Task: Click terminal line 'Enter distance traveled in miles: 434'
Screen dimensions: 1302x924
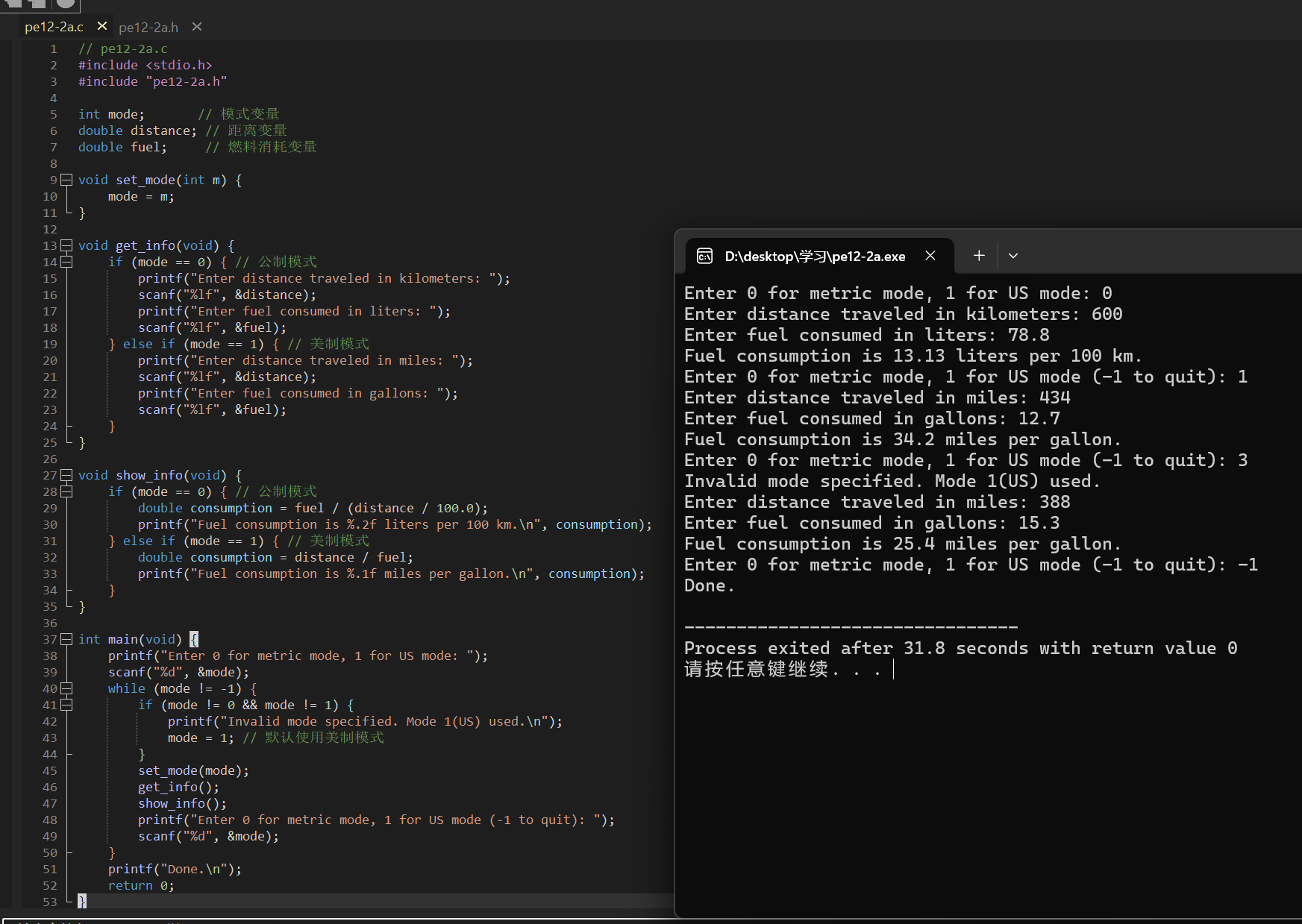Action: pos(877,397)
